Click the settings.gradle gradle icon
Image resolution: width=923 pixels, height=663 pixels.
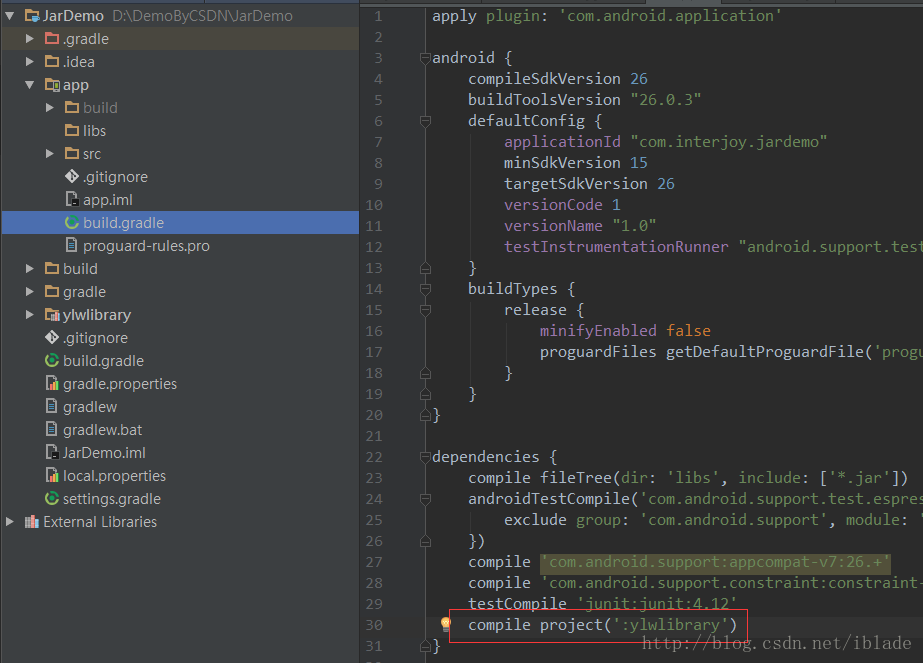tap(52, 498)
